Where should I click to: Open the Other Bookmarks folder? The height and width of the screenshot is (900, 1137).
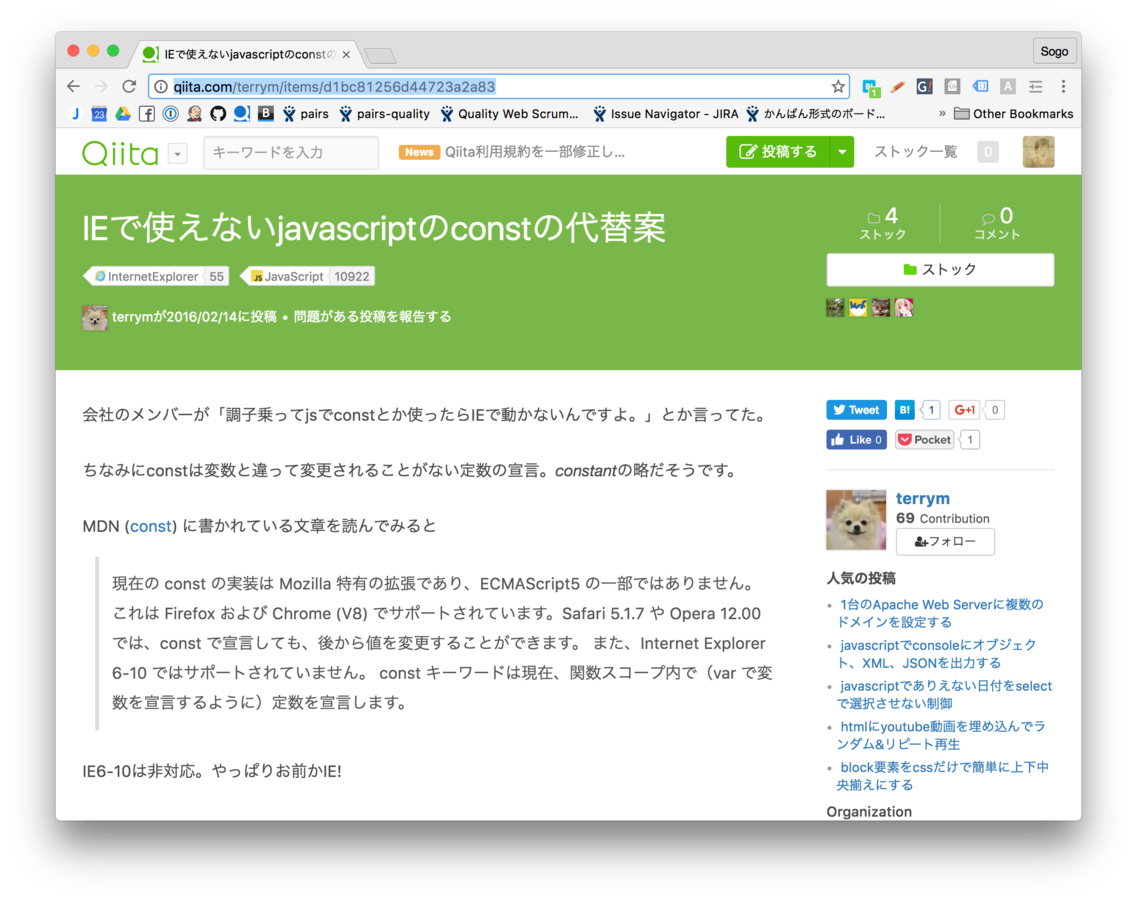pyautogui.click(x=1014, y=114)
